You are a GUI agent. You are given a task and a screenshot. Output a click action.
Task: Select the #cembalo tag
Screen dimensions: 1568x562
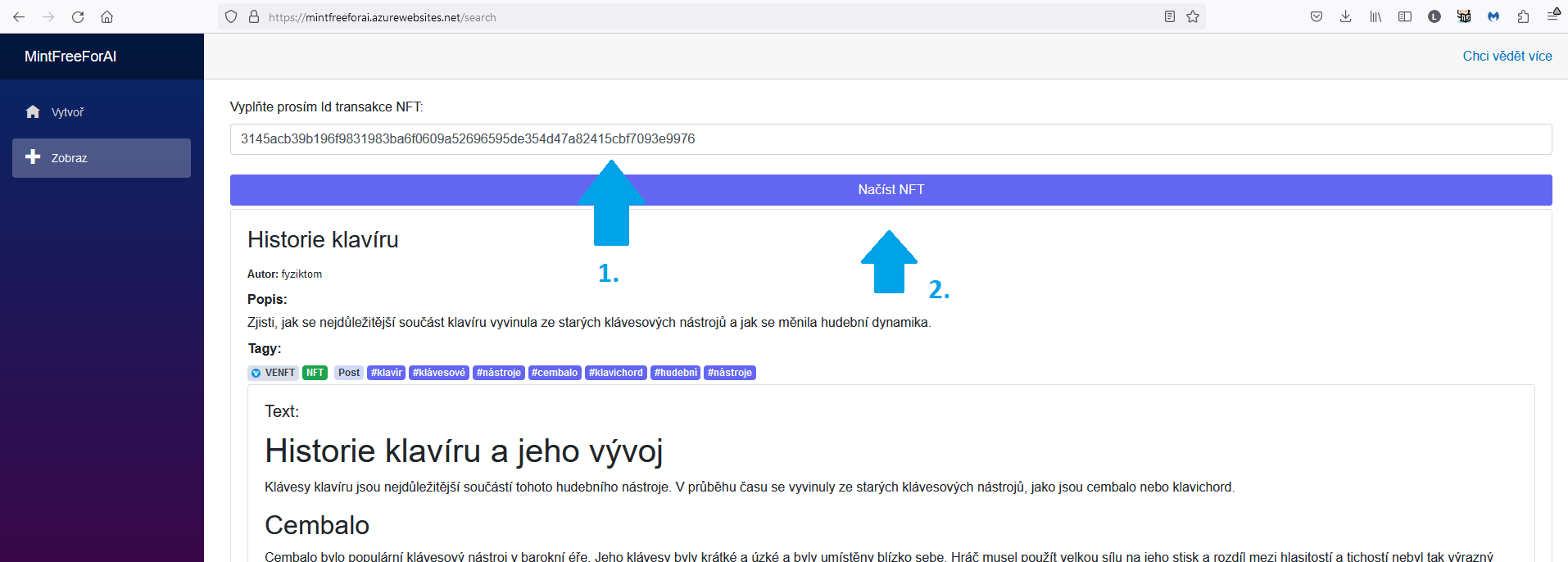[555, 373]
